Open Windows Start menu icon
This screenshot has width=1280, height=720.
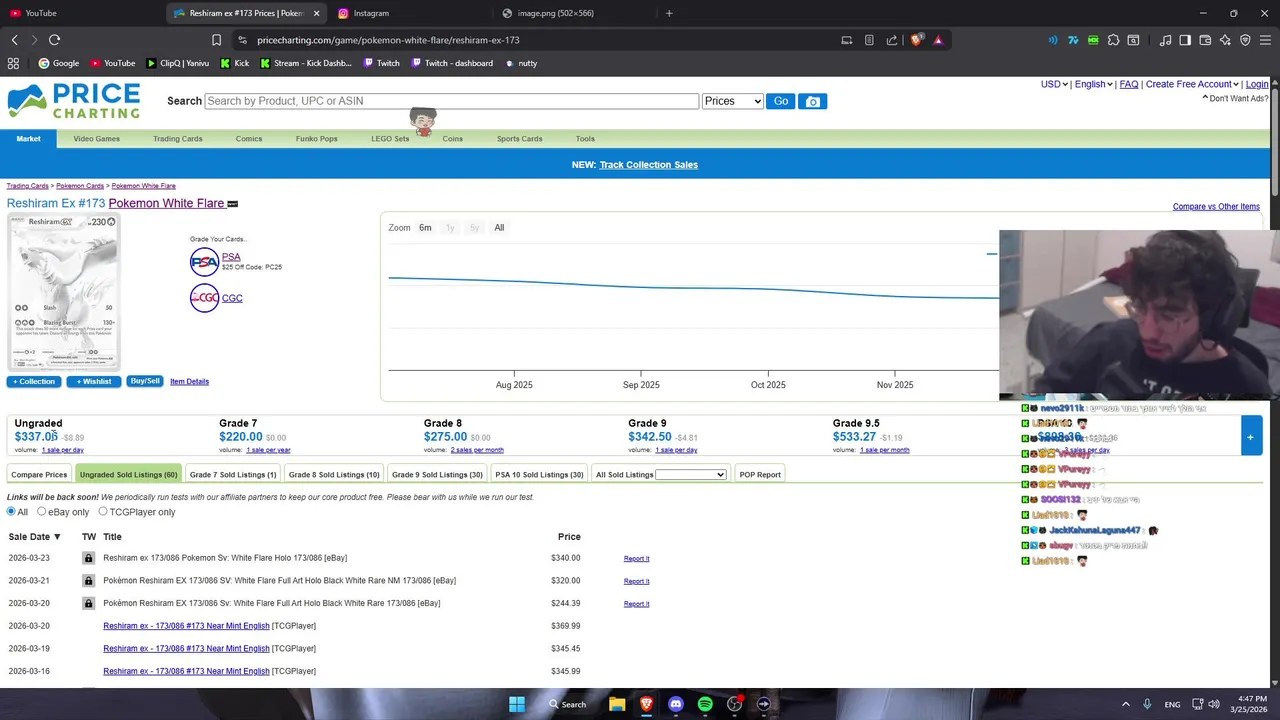click(517, 704)
